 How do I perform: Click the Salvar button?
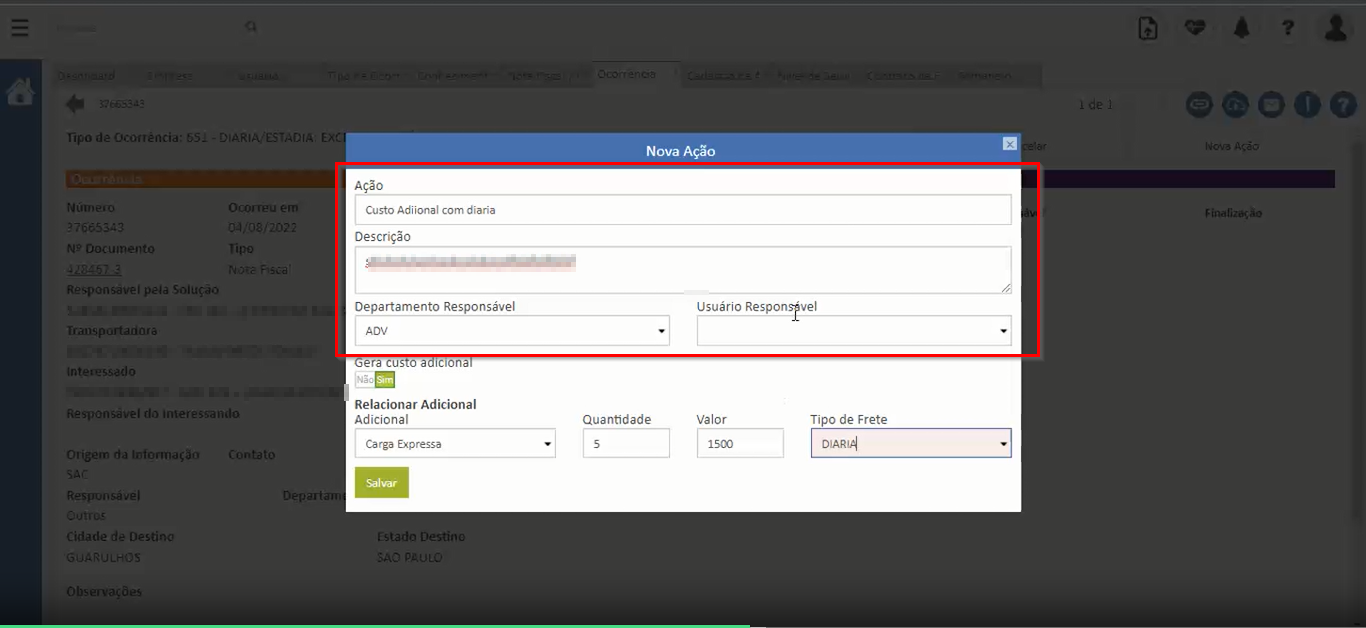(381, 483)
